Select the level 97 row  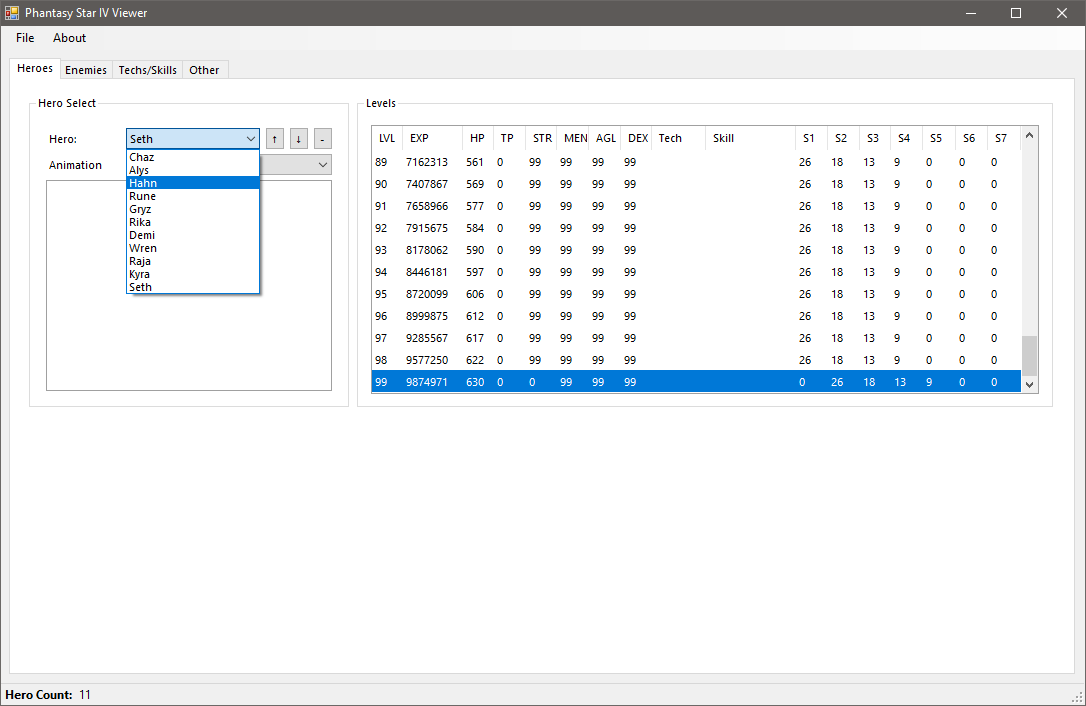[696, 338]
